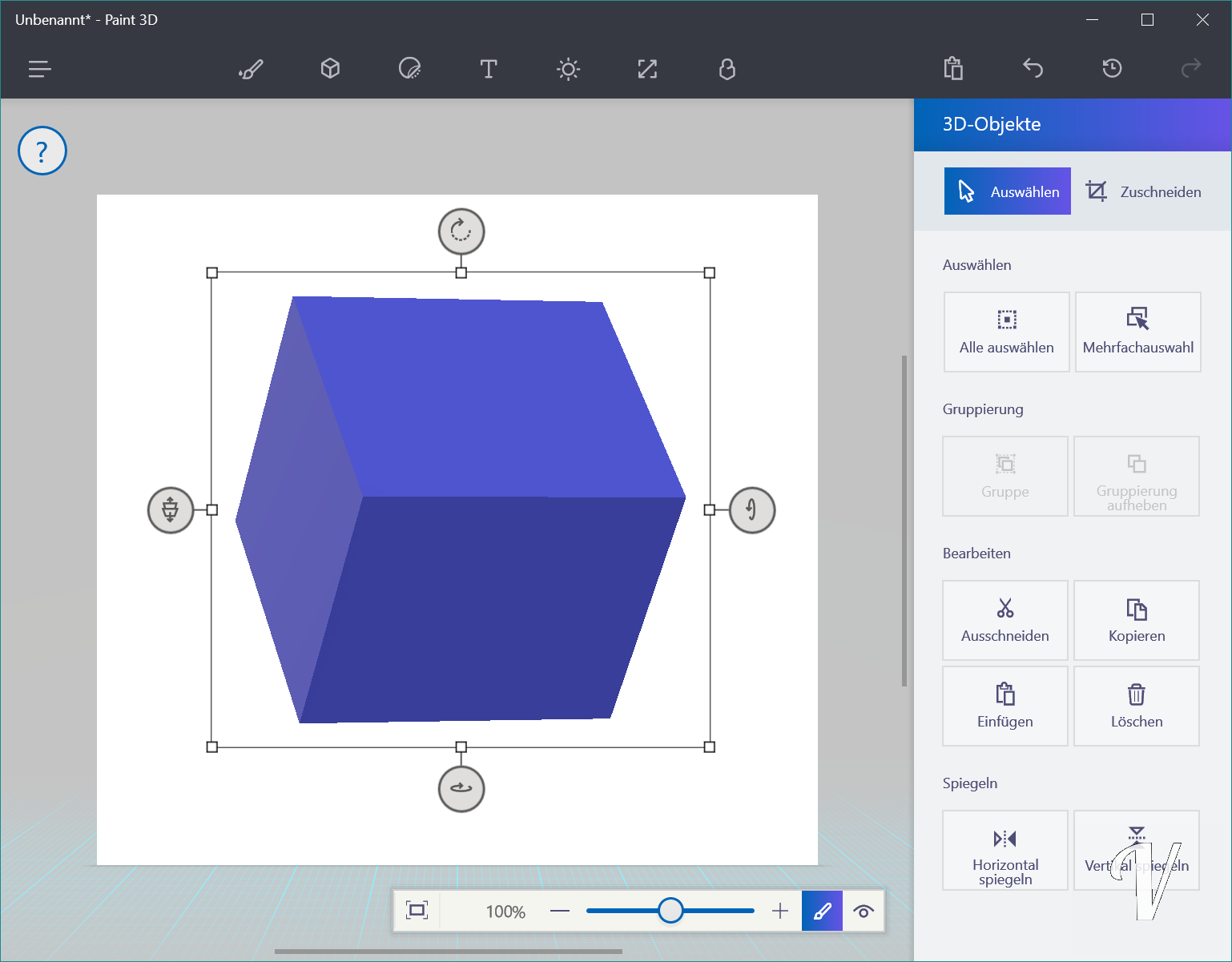Screen dimensions: 1232x962
Task: Toggle the 2D brush view mode button
Action: (x=822, y=912)
